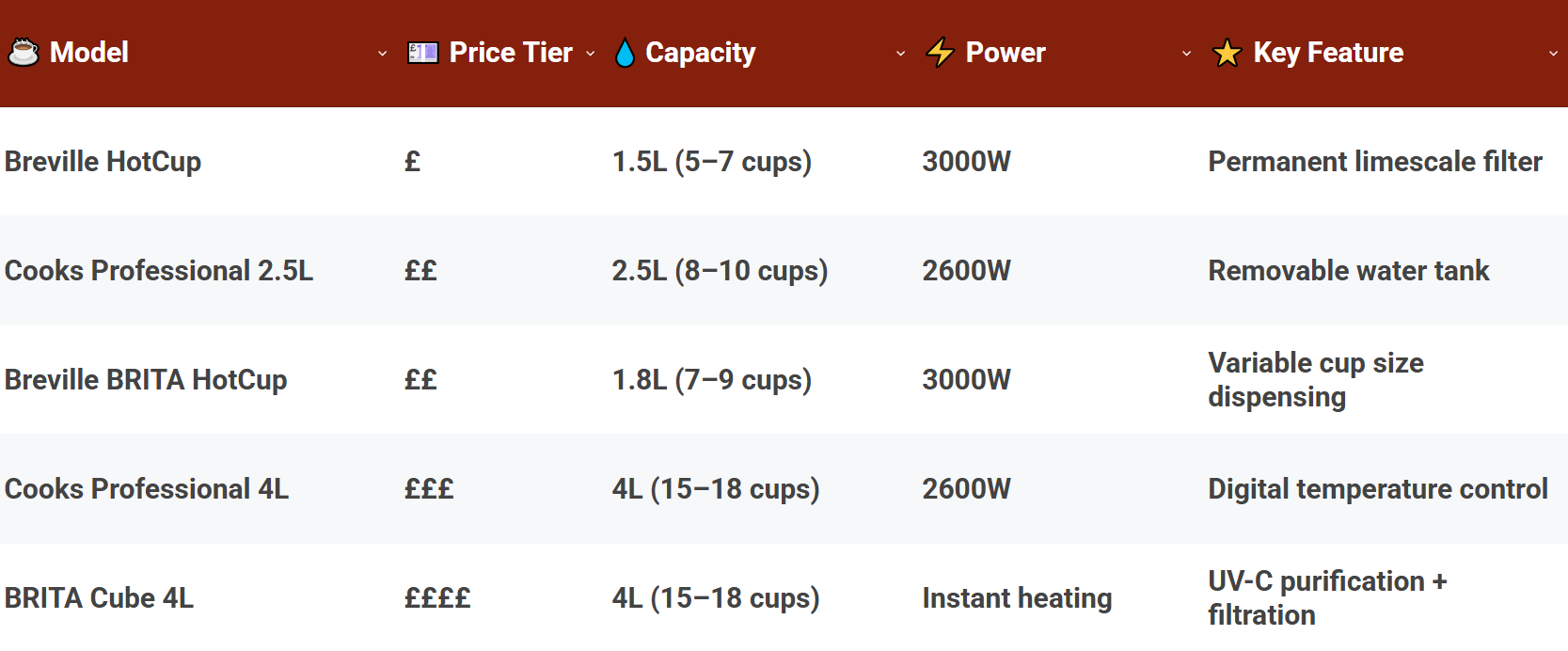Click the lightning bolt icon next to Power
This screenshot has height=651, width=1568.
940,52
